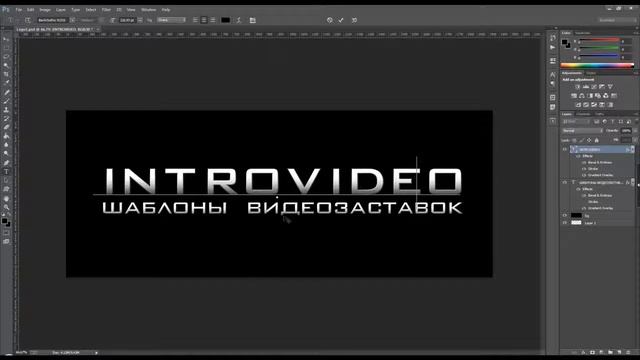The image size is (640, 360).
Task: Click the Create Warped Text icon
Action: click(x=239, y=20)
